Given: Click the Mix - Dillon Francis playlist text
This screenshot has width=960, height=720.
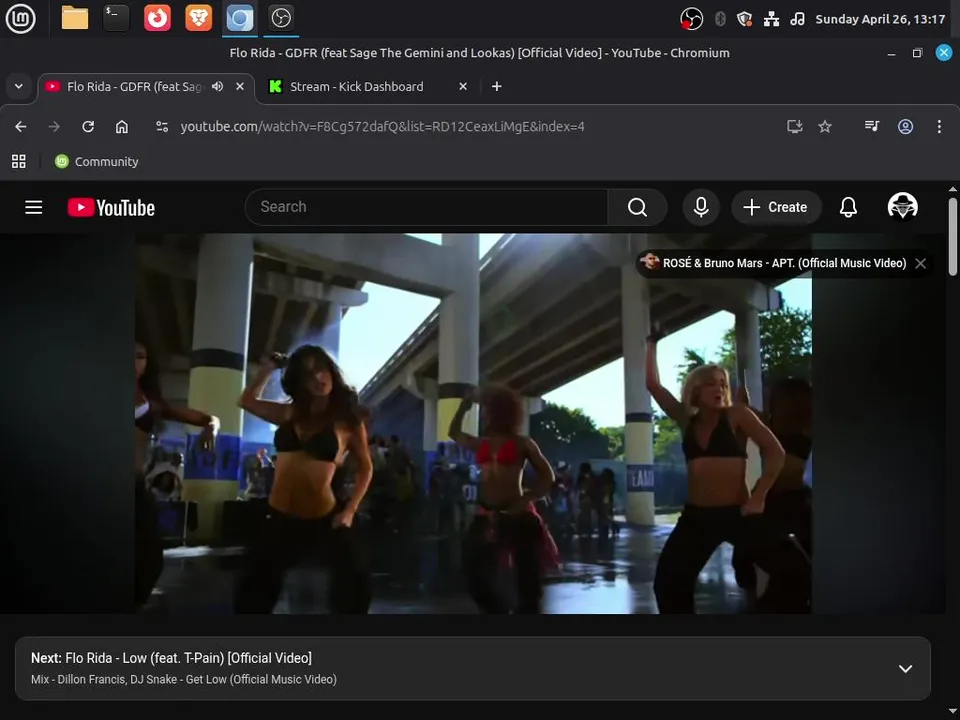Looking at the screenshot, I should click(x=184, y=680).
